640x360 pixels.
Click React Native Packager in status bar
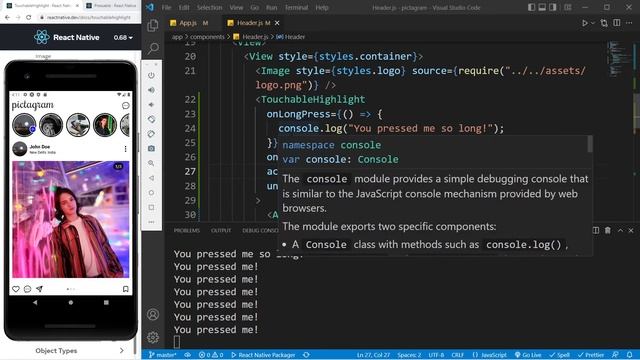click(263, 355)
